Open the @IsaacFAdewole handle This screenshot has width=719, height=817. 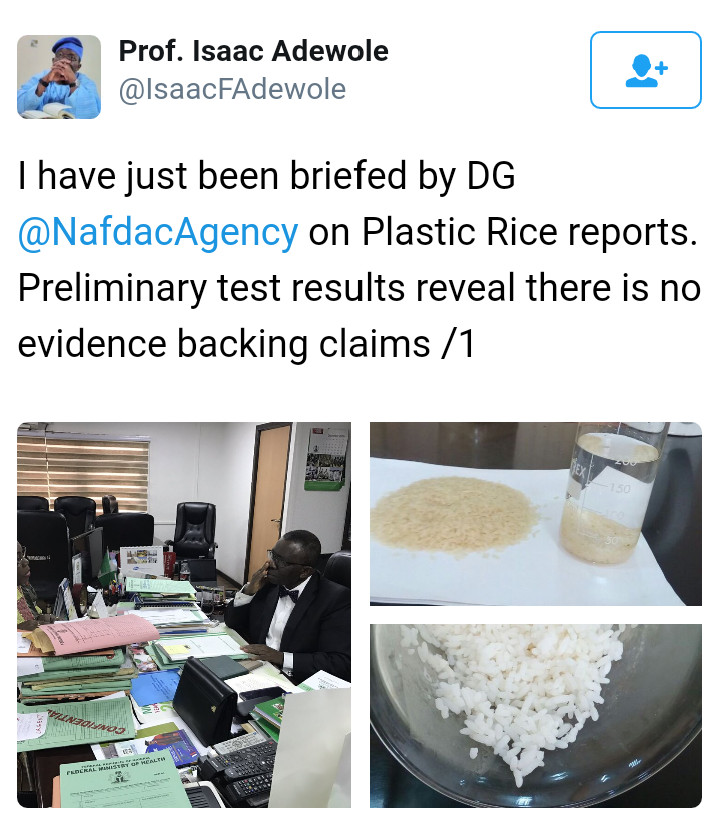click(x=232, y=89)
